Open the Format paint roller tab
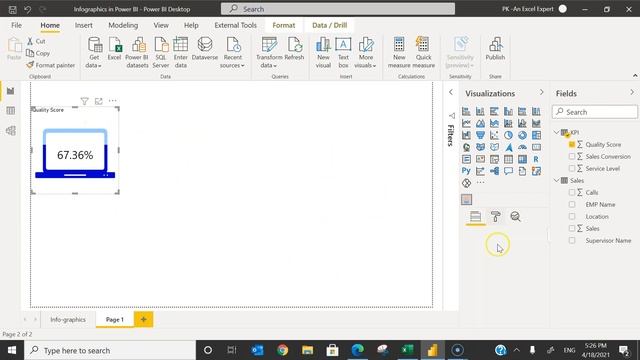The width and height of the screenshot is (640, 360). [x=496, y=217]
